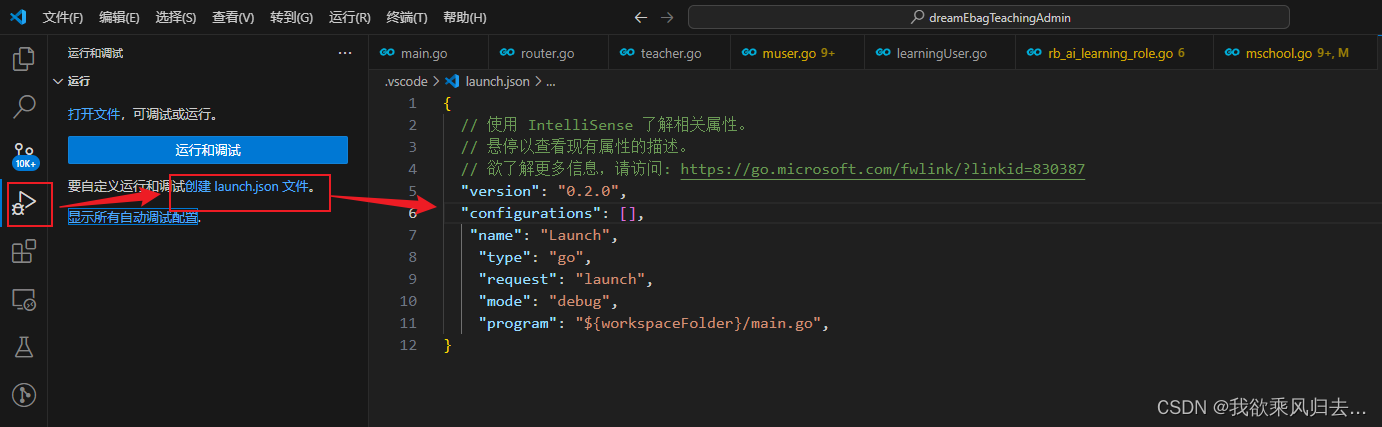
Task: Open the 帮助(H) menu
Action: (464, 18)
